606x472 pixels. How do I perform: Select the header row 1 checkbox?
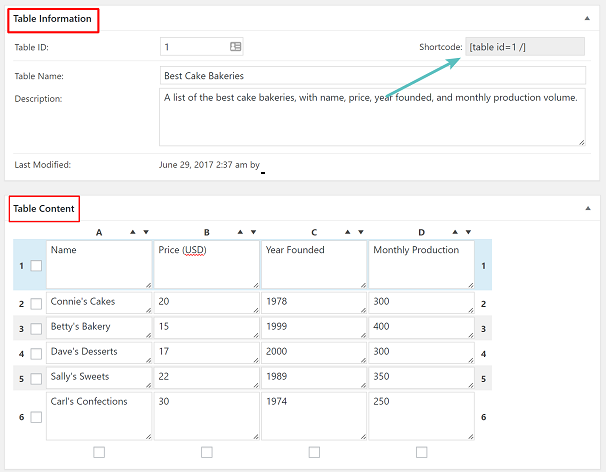tap(36, 266)
